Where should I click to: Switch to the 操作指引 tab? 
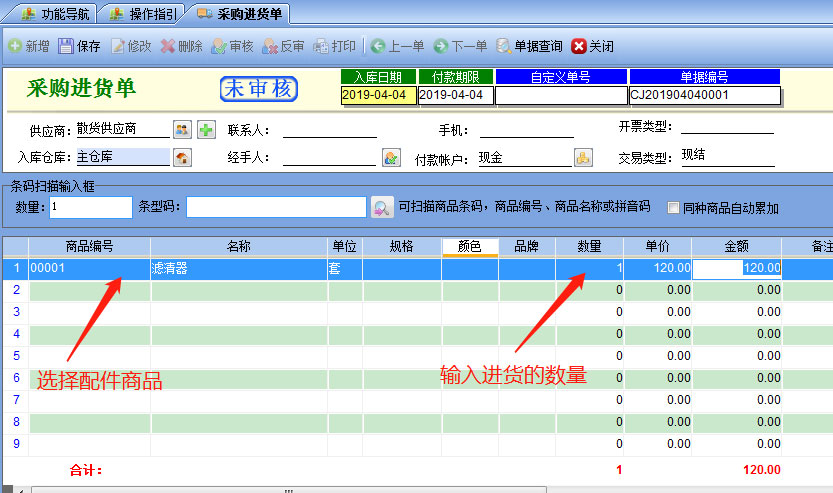(145, 14)
